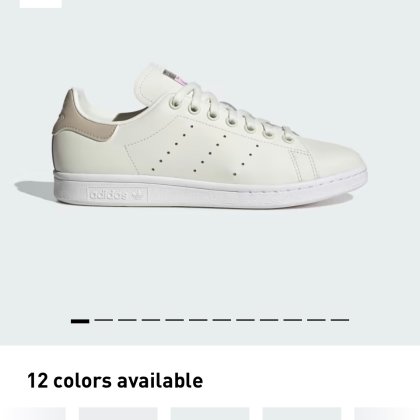The image size is (420, 420).
Task: Jump to the eleventh image indicator dash
Action: (317, 320)
